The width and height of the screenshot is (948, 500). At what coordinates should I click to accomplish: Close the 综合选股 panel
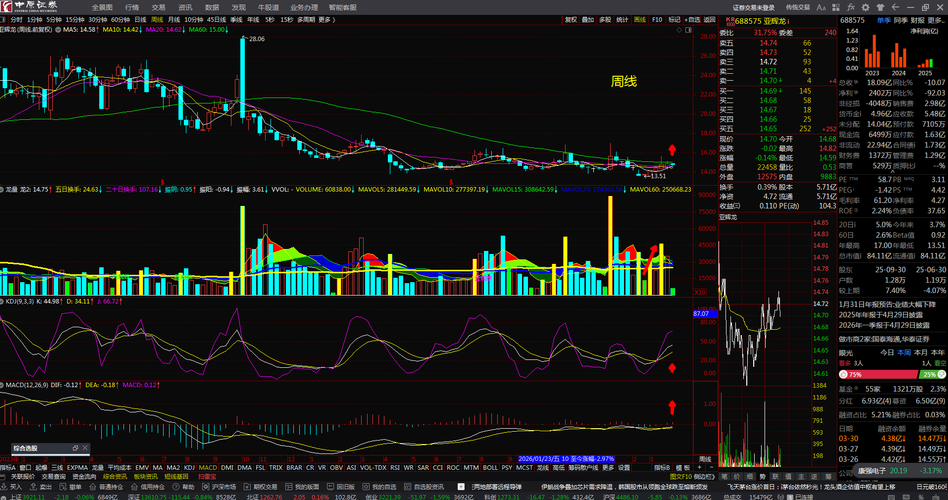[85, 448]
